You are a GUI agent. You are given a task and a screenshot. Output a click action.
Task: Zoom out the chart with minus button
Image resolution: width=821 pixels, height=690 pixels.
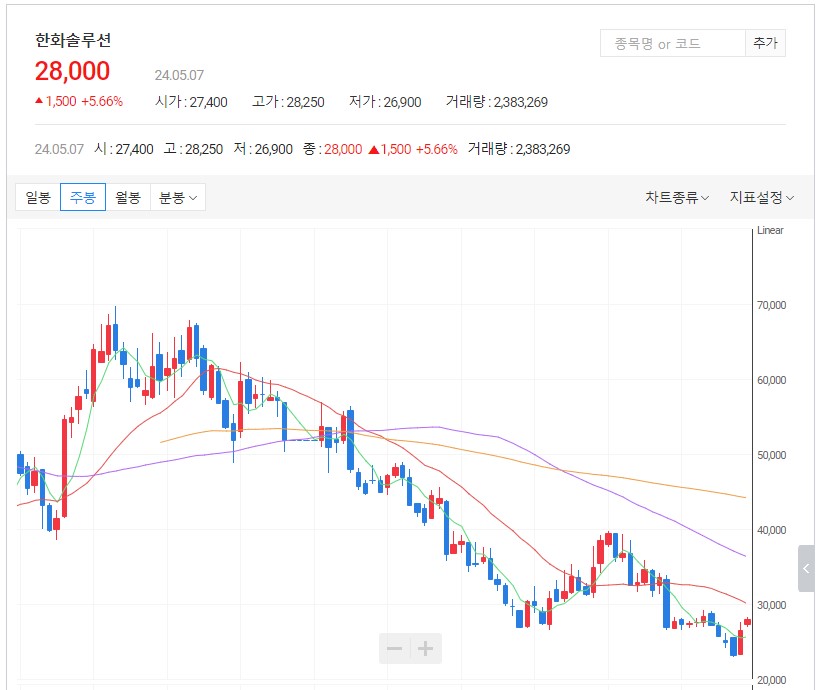395,649
